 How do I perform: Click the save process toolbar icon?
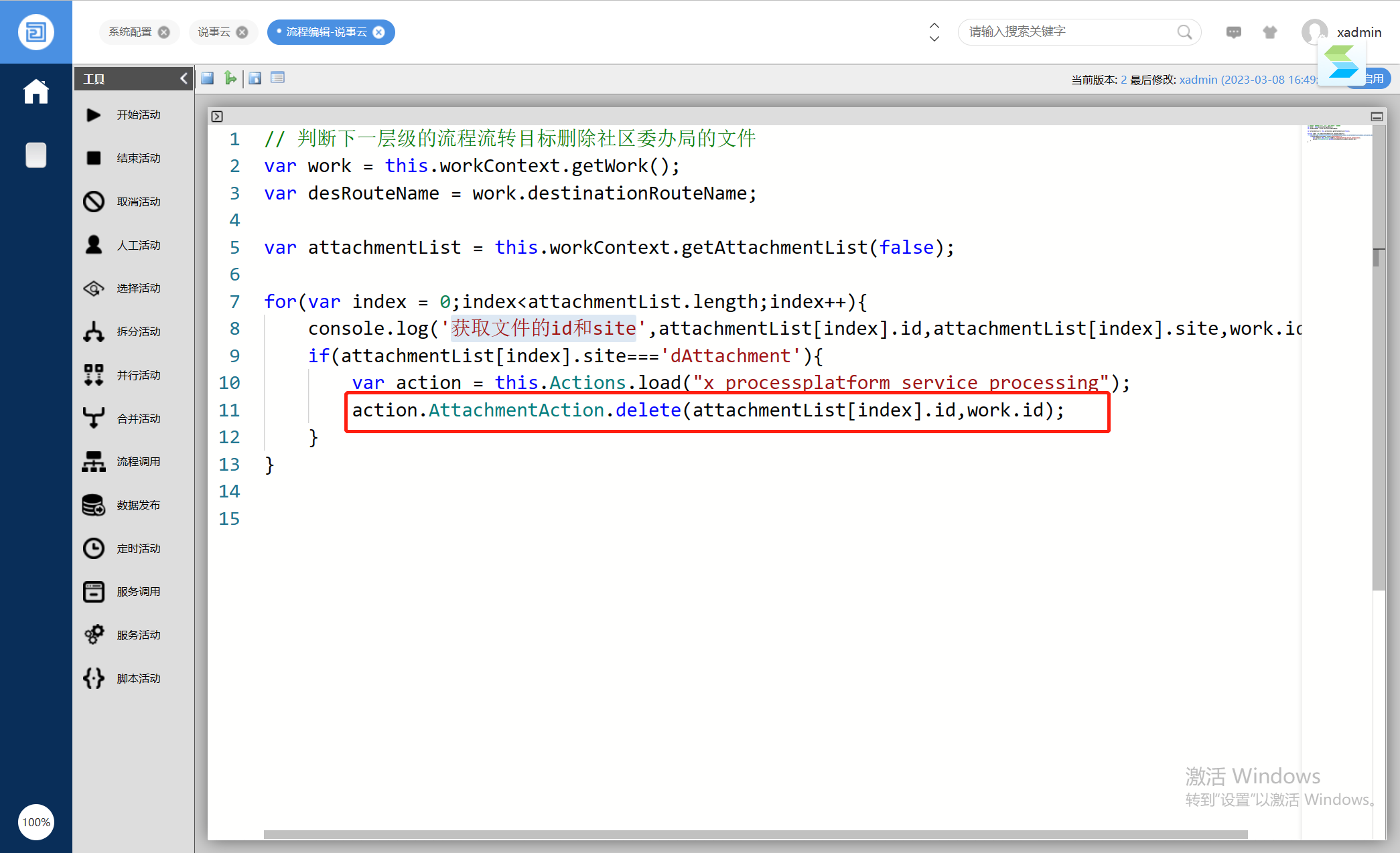tap(208, 78)
